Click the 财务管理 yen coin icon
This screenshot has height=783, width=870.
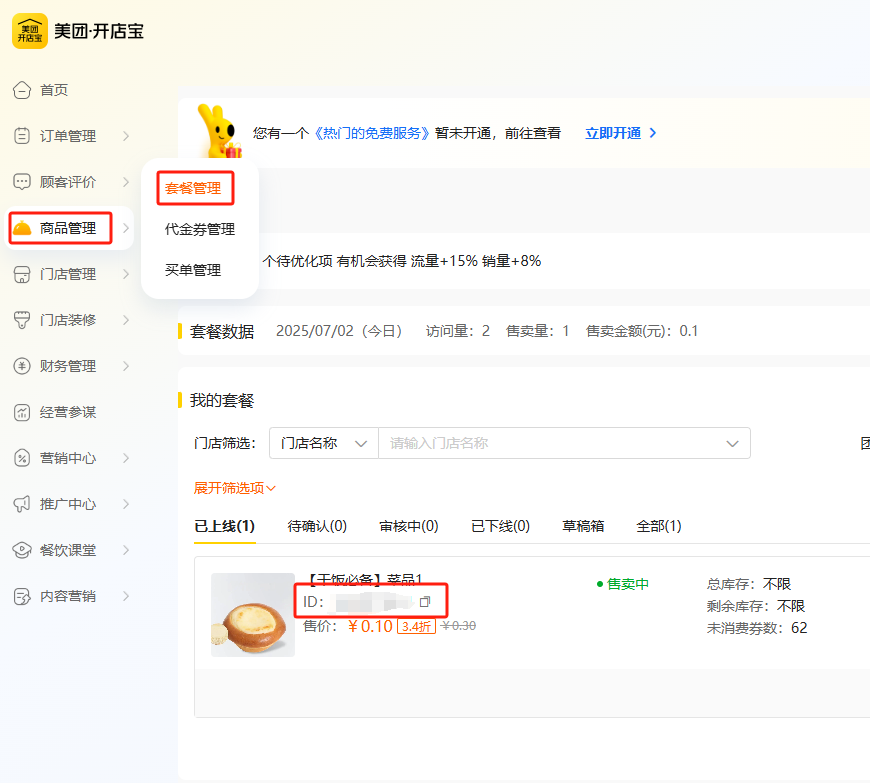pyautogui.click(x=22, y=366)
